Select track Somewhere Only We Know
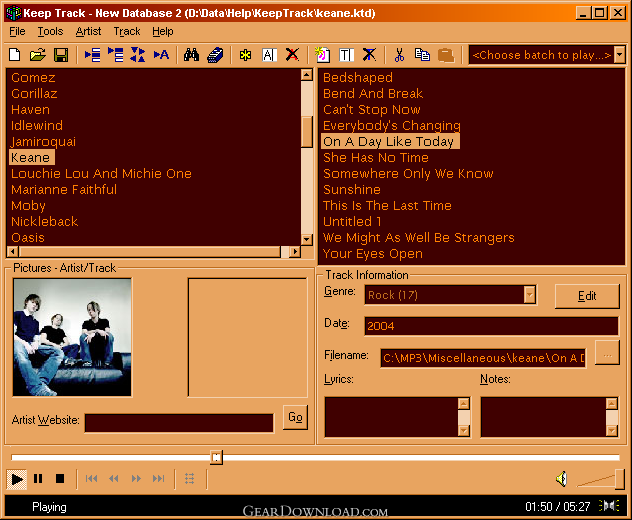The width and height of the screenshot is (632, 520). tap(408, 173)
